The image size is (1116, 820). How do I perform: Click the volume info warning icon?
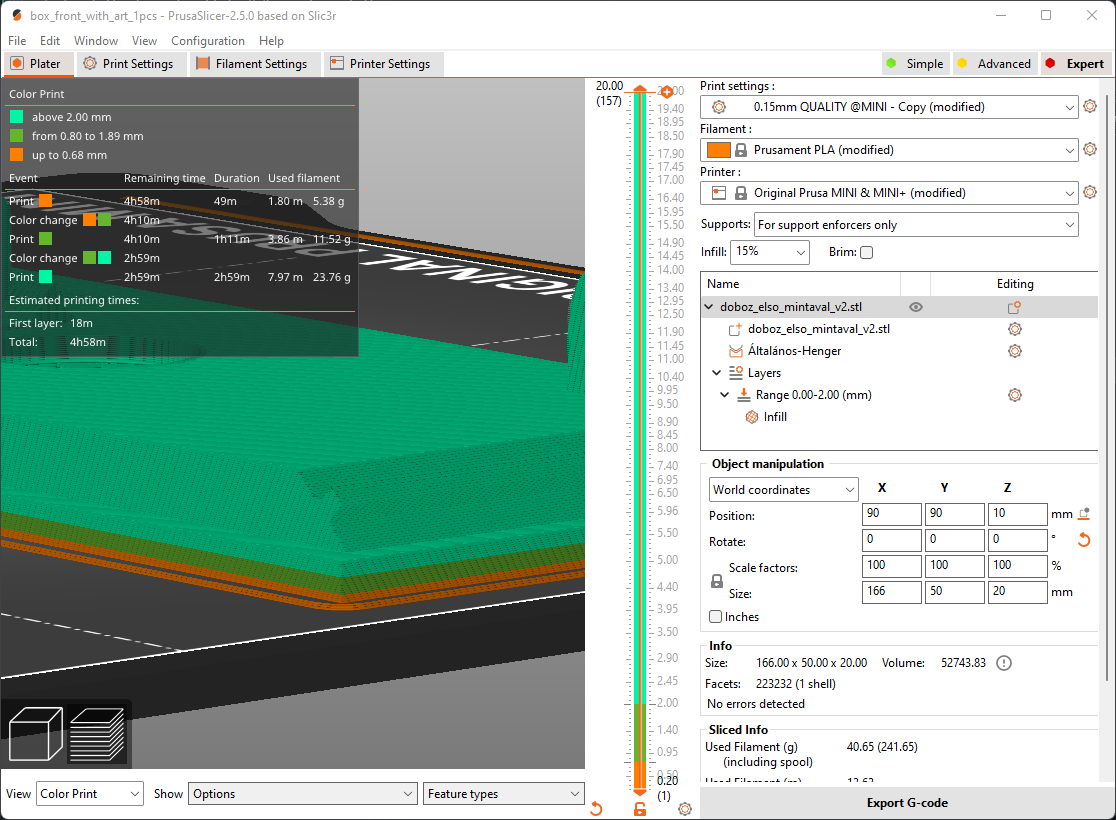click(x=1004, y=663)
